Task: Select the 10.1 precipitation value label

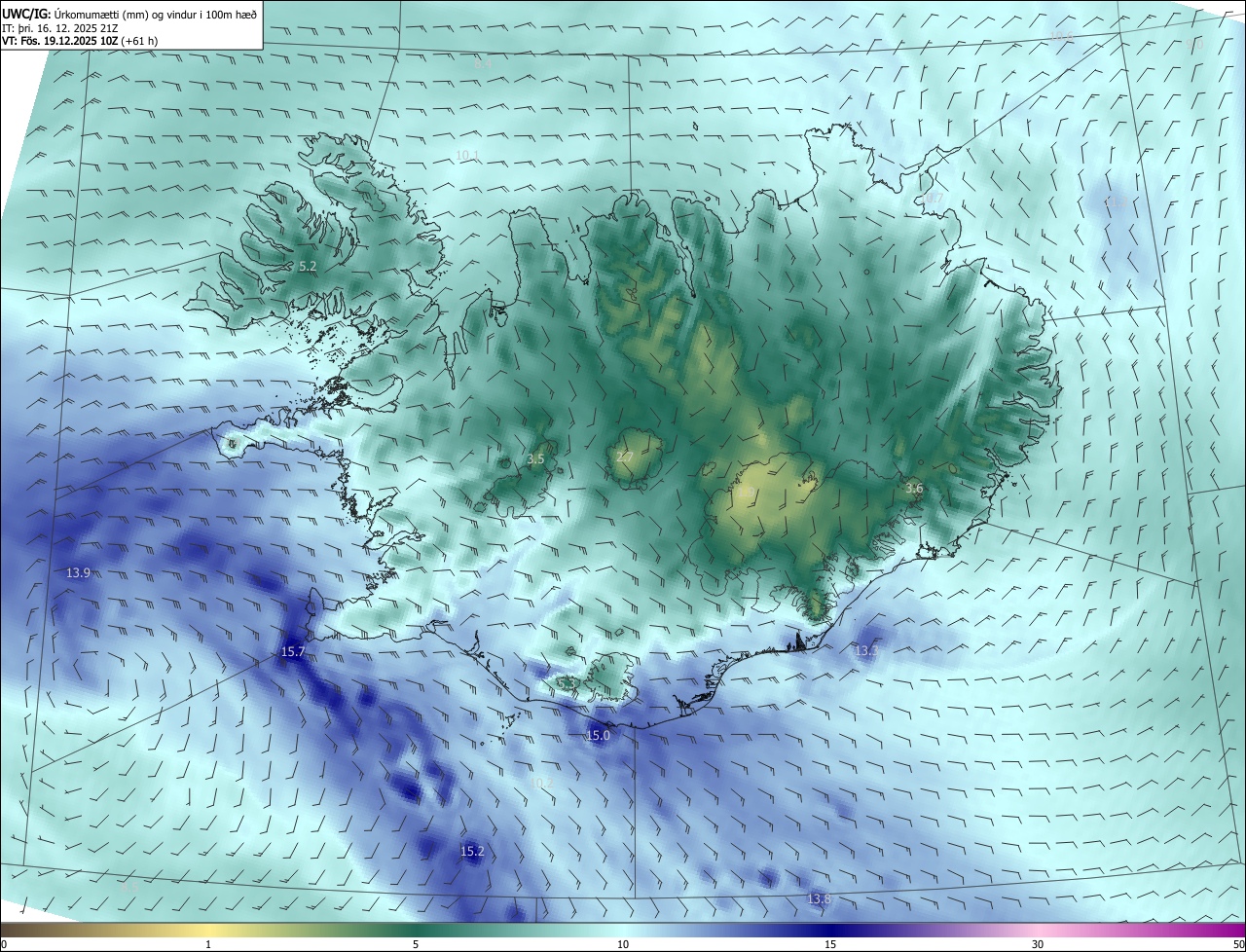Action: click(x=467, y=156)
